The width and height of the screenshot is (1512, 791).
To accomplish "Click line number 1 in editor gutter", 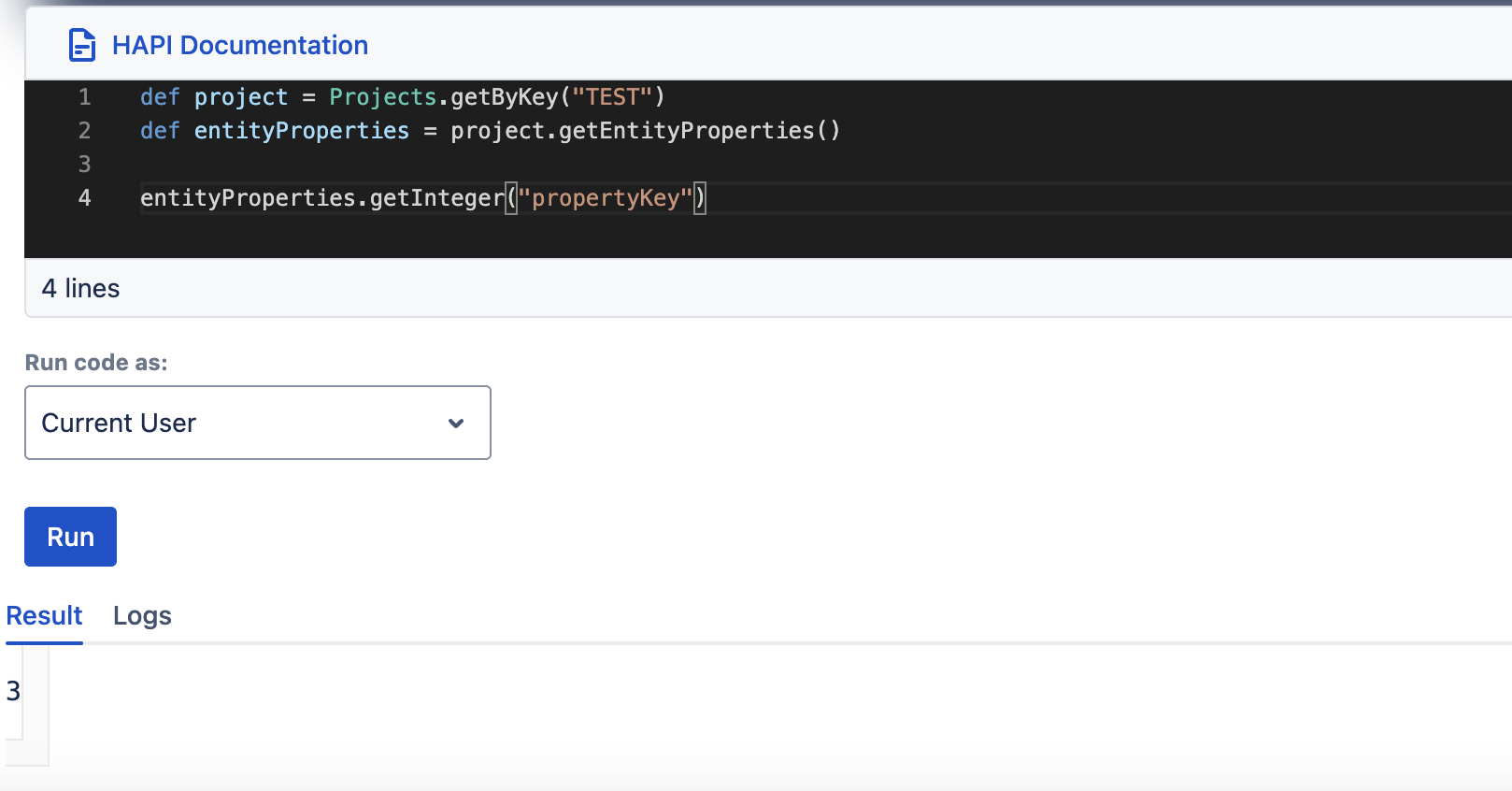I will coord(85,97).
